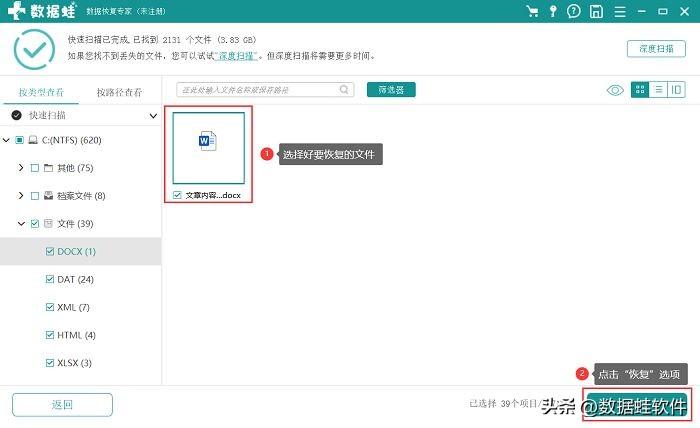This screenshot has height=428, width=700.
Task: Select the XML (7) label
Action: (73, 307)
